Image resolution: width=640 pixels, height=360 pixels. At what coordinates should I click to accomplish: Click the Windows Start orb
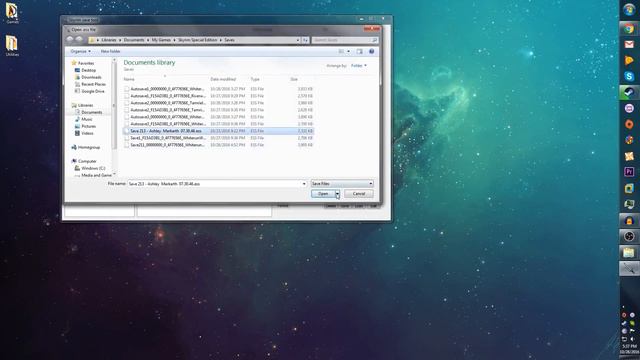(x=629, y=9)
